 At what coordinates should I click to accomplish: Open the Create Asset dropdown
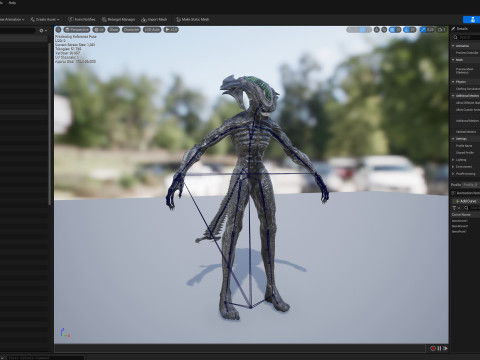tap(45, 19)
